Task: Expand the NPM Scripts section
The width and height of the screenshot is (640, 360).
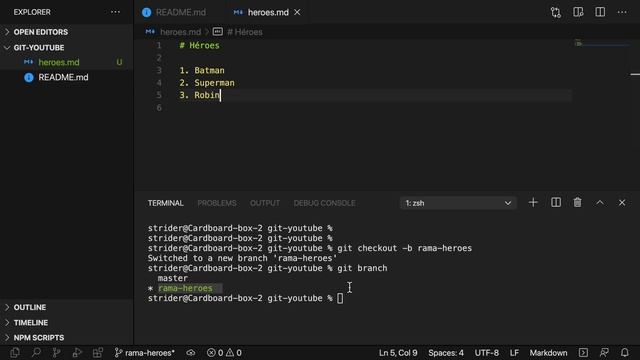Action: 39,338
